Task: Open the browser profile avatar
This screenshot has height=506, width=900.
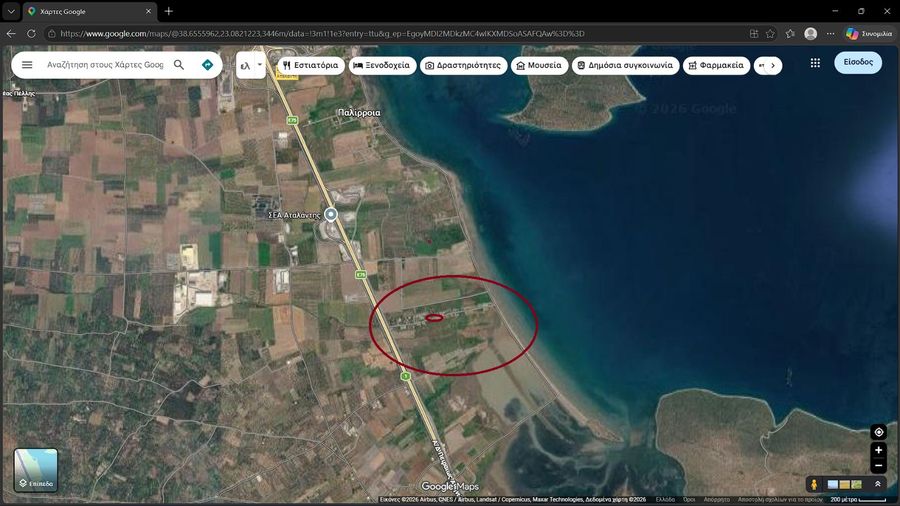Action: click(810, 34)
